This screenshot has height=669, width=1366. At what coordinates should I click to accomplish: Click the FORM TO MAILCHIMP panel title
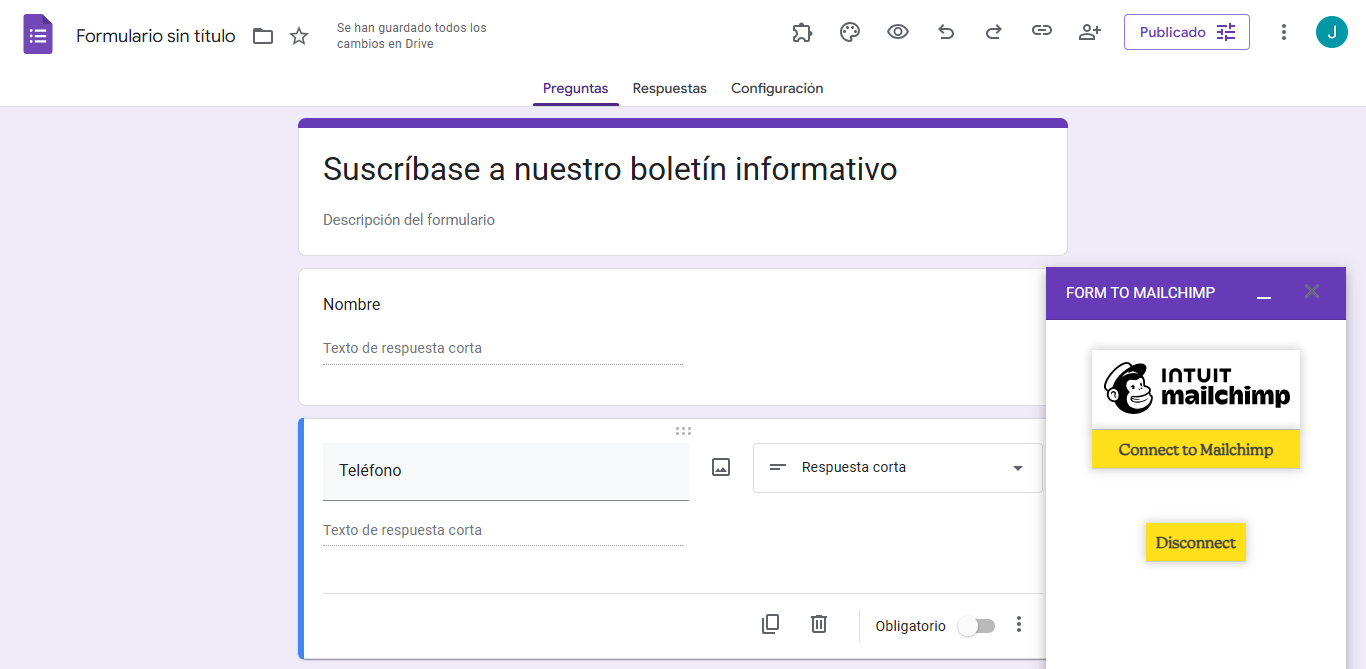coord(1140,293)
